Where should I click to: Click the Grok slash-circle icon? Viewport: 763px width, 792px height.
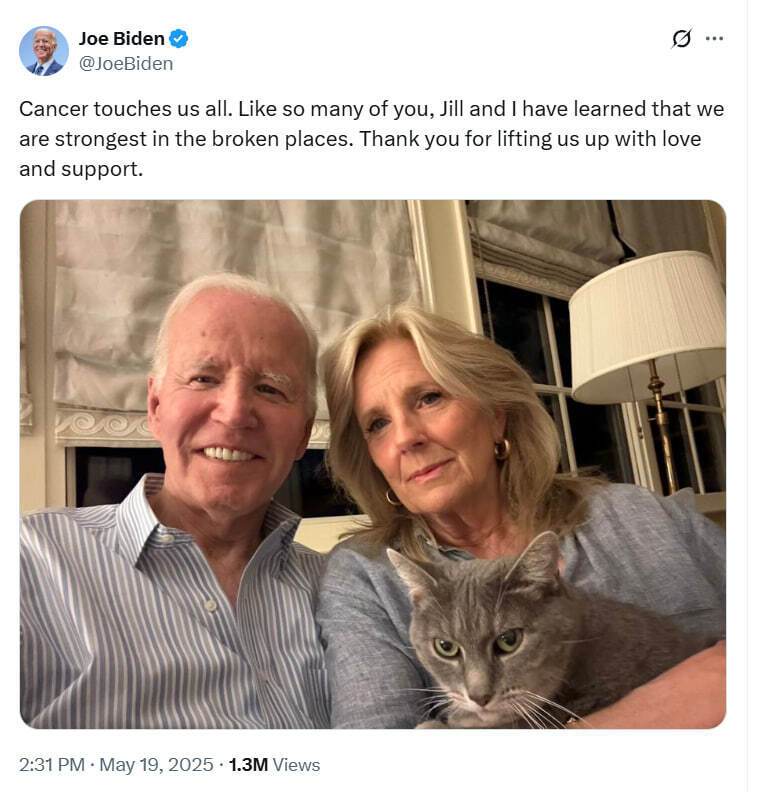(681, 39)
